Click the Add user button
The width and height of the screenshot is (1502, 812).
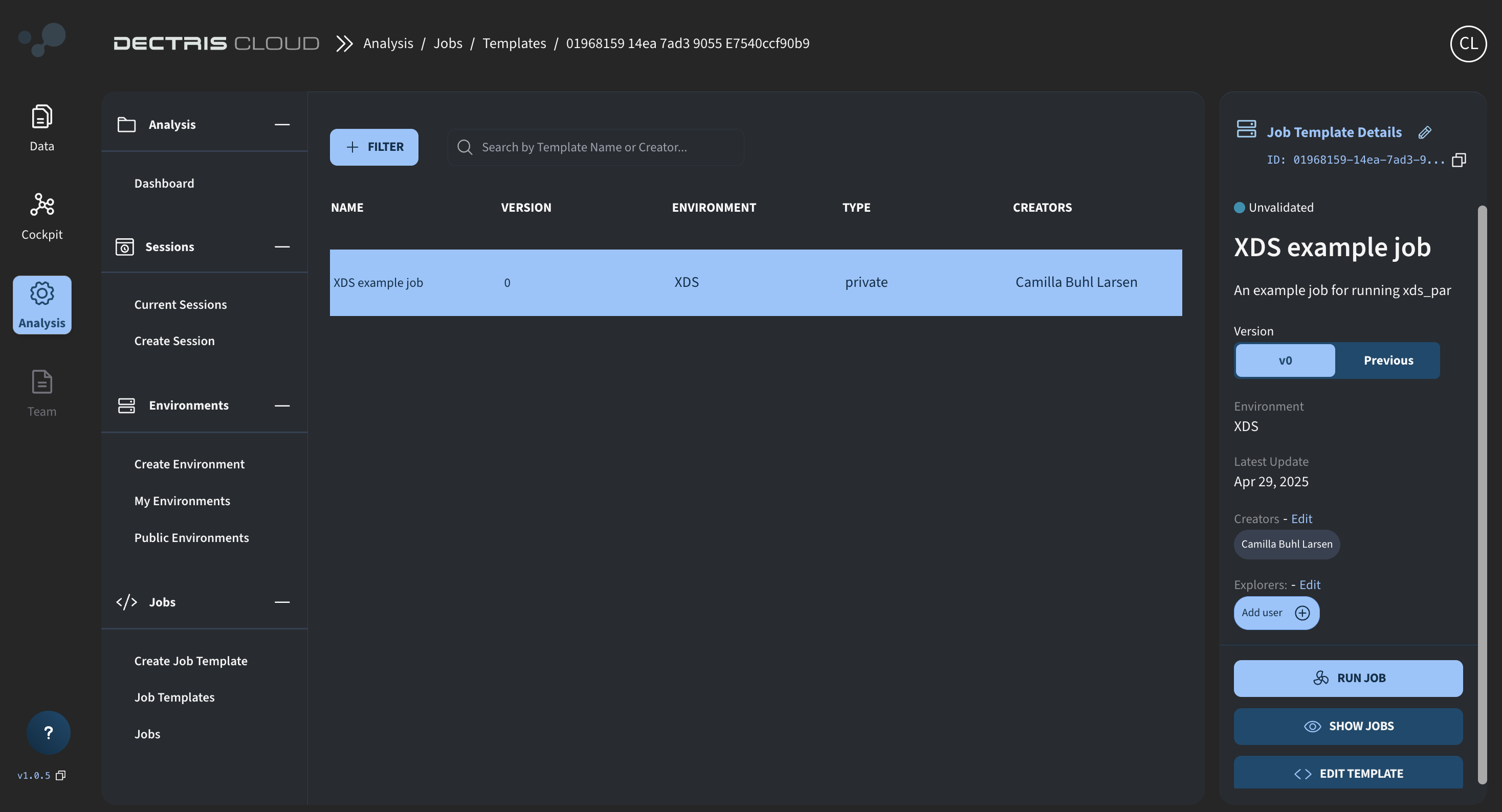(1276, 613)
